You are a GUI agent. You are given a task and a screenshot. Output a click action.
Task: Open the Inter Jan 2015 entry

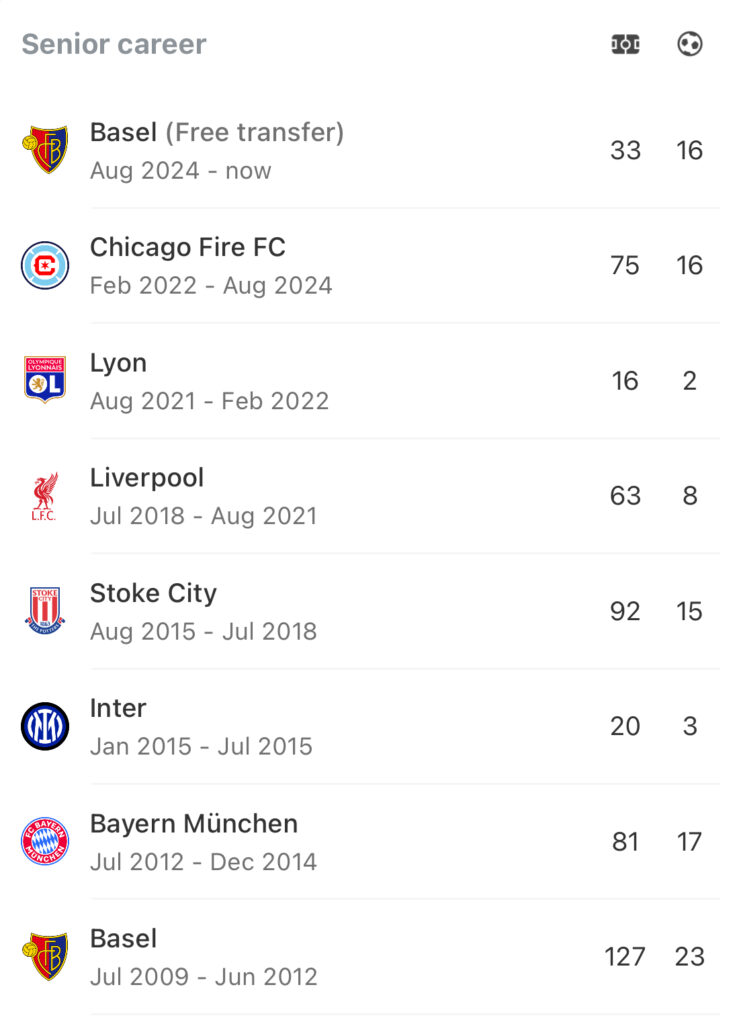point(370,727)
